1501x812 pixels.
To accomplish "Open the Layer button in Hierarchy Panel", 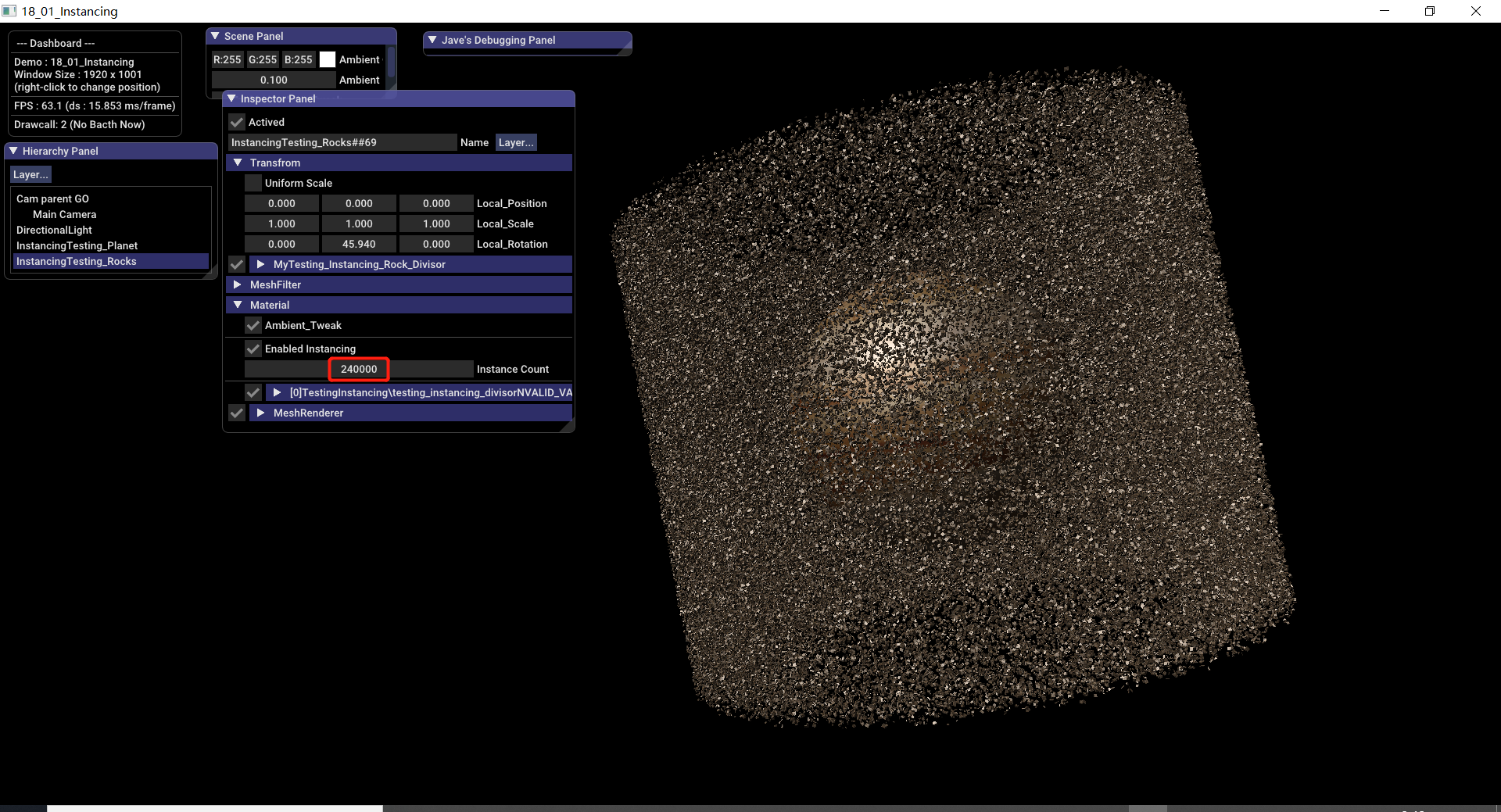I will click(x=30, y=174).
